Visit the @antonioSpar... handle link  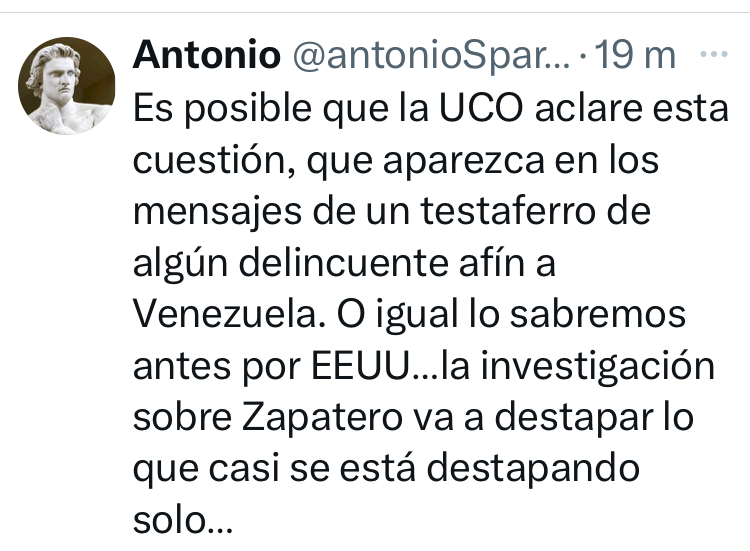(428, 56)
